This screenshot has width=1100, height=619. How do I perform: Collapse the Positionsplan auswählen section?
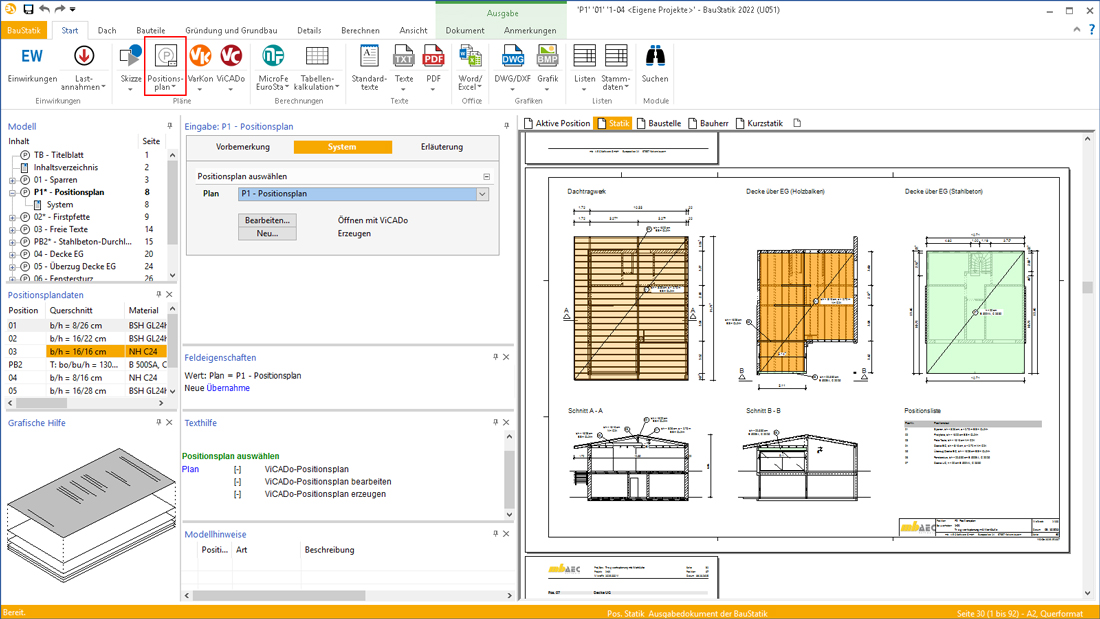[x=486, y=177]
